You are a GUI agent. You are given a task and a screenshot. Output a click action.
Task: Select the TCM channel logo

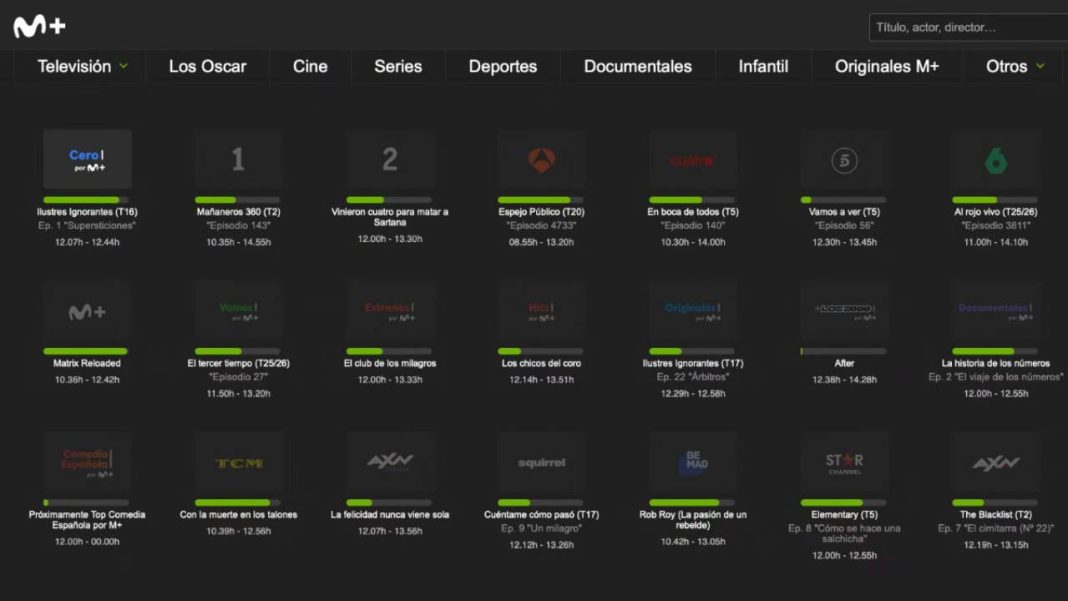[238, 463]
